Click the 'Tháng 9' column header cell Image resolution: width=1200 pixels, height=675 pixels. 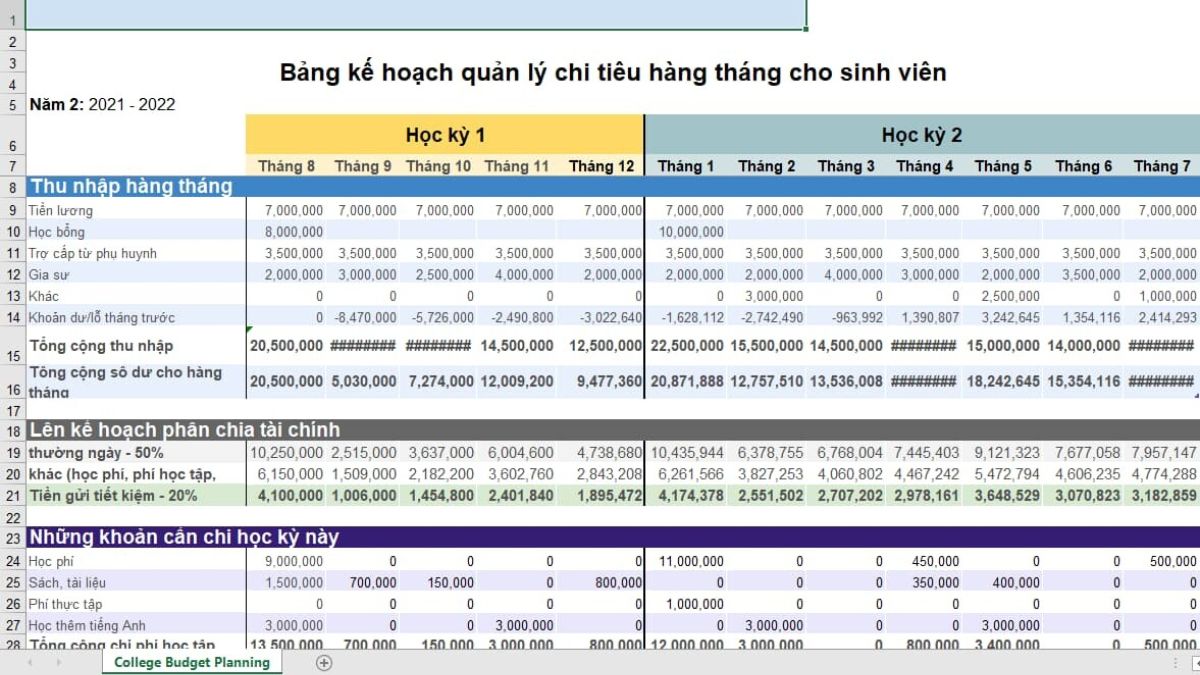(363, 166)
